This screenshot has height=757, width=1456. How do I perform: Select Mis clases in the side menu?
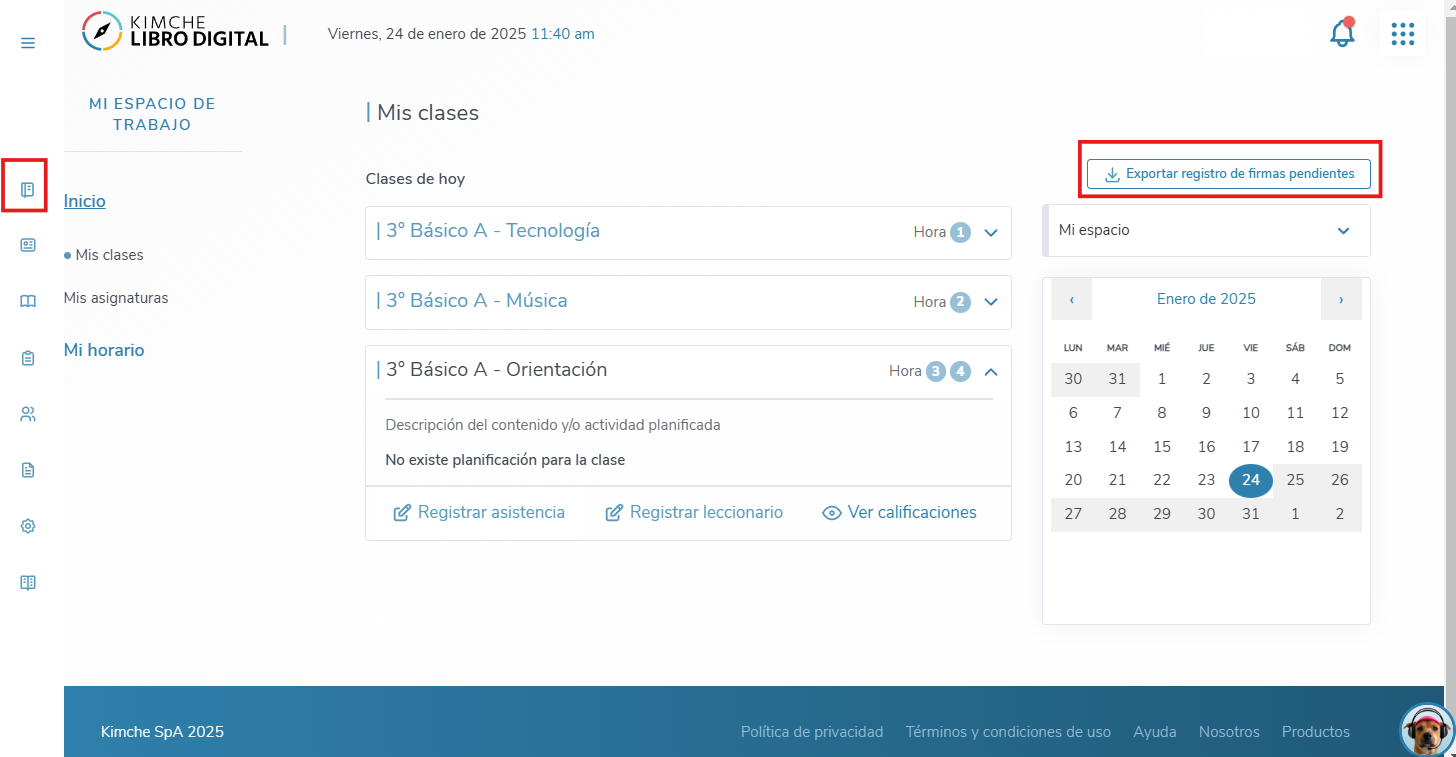tap(109, 255)
